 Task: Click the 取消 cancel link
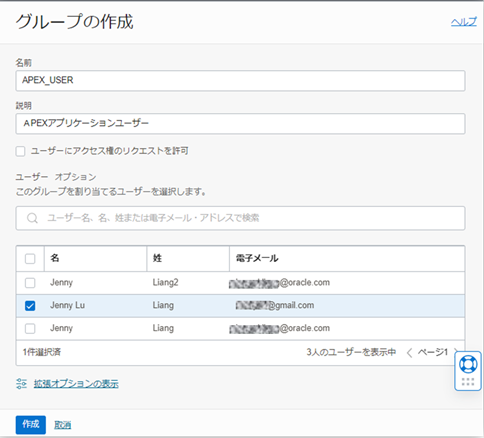click(x=62, y=425)
